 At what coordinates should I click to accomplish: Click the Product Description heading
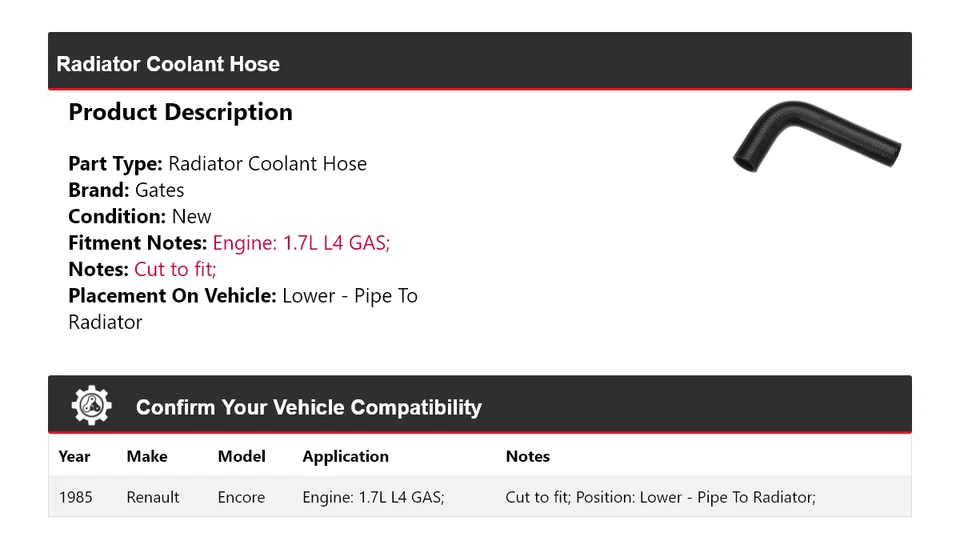180,112
